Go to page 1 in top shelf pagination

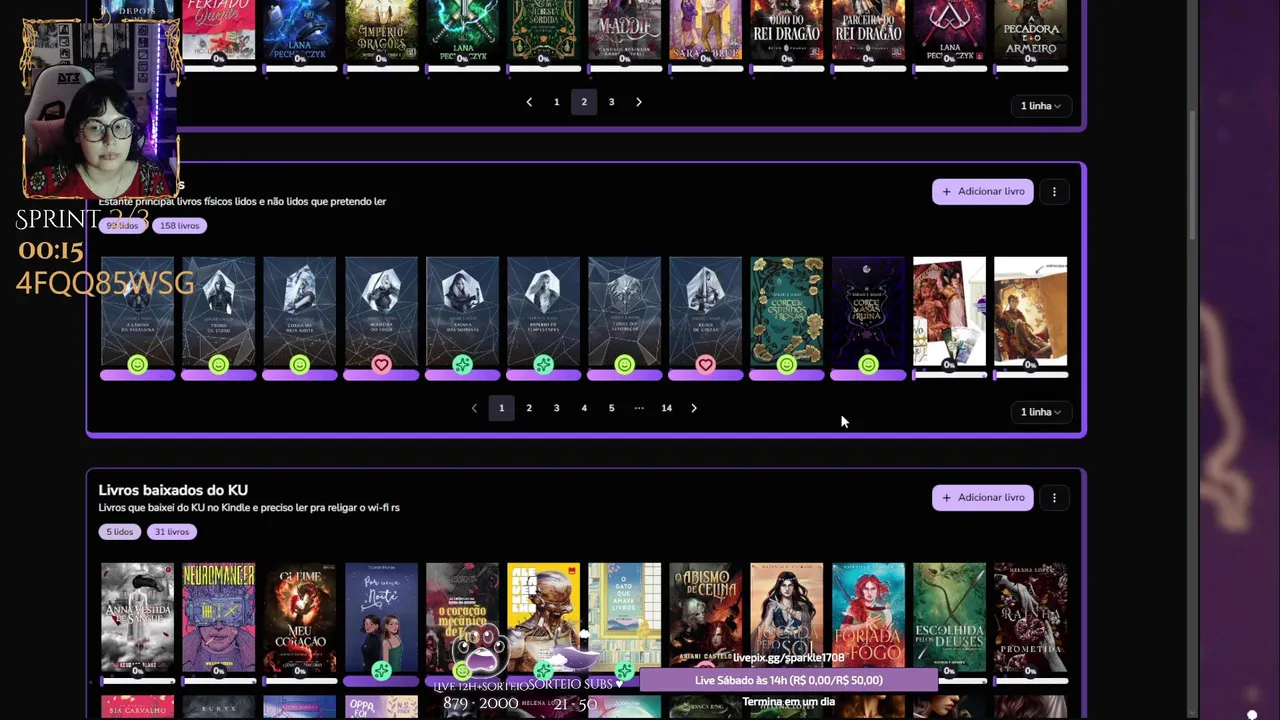coord(557,102)
